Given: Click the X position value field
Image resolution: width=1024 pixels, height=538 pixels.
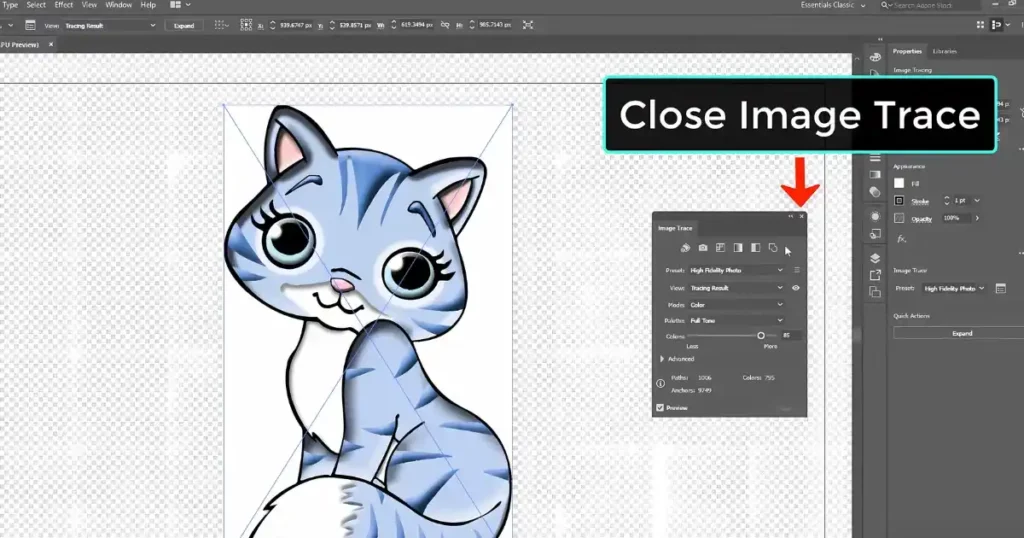Looking at the screenshot, I should 298,25.
